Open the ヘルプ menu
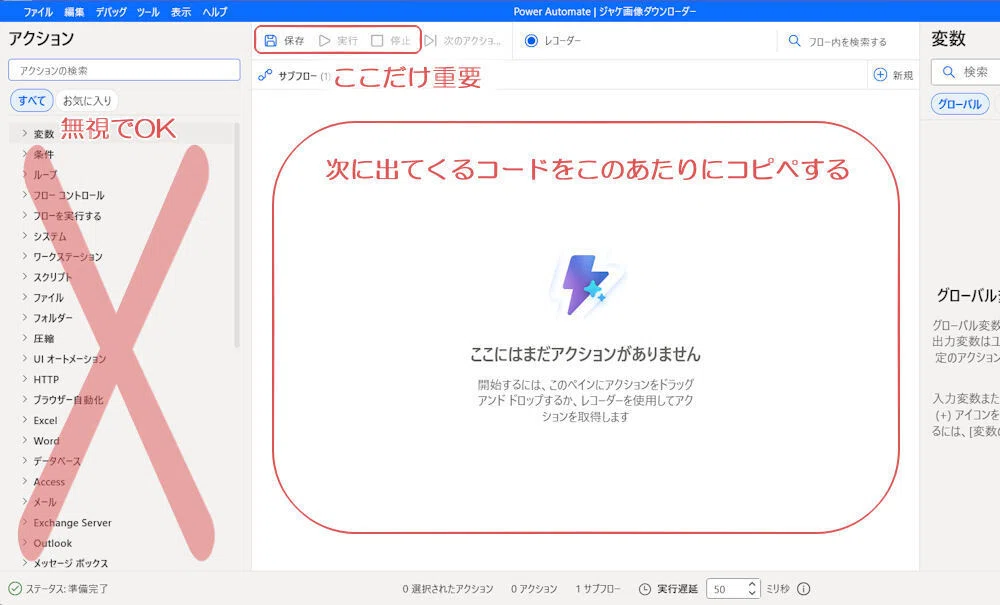This screenshot has height=605, width=1000. point(215,11)
